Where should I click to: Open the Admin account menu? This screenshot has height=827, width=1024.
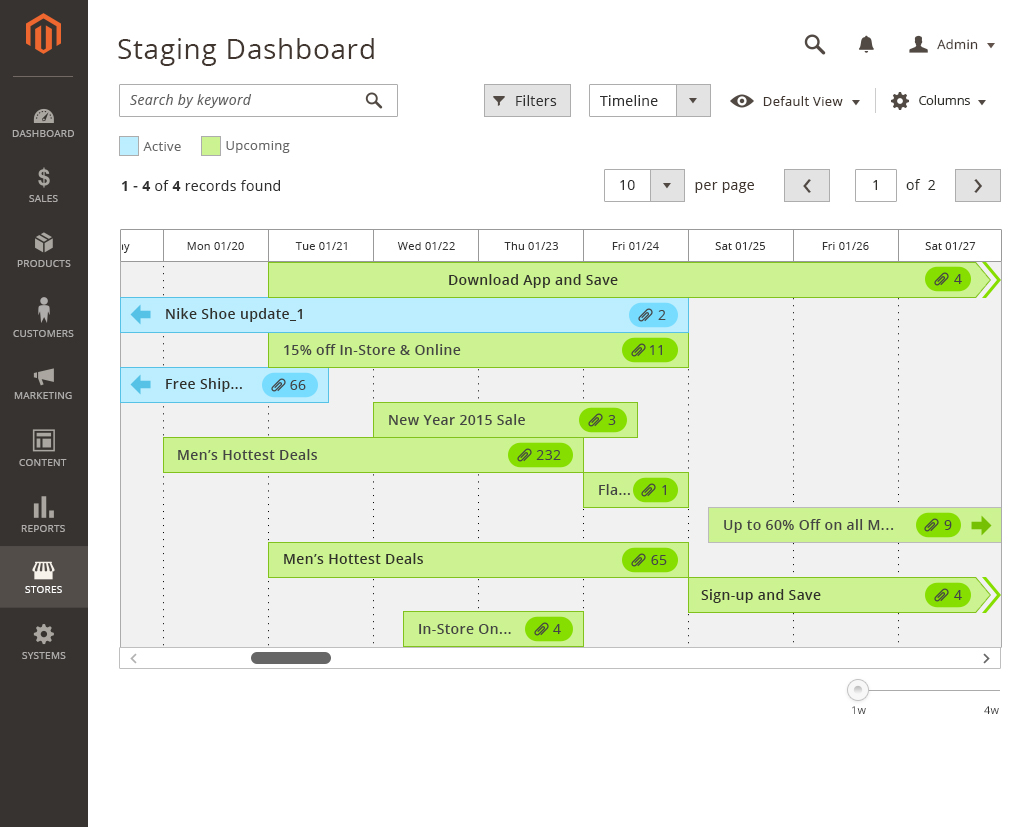pos(952,45)
